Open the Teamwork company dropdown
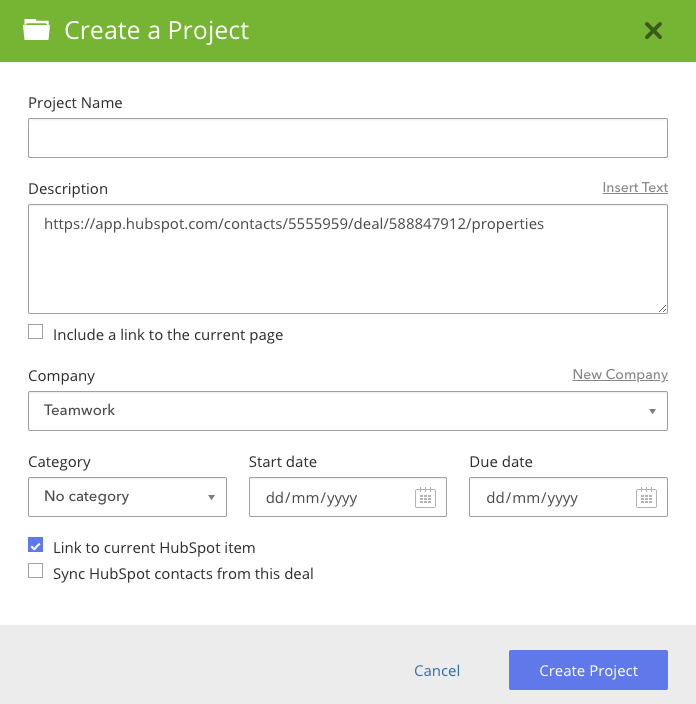This screenshot has height=704, width=696. coord(348,411)
